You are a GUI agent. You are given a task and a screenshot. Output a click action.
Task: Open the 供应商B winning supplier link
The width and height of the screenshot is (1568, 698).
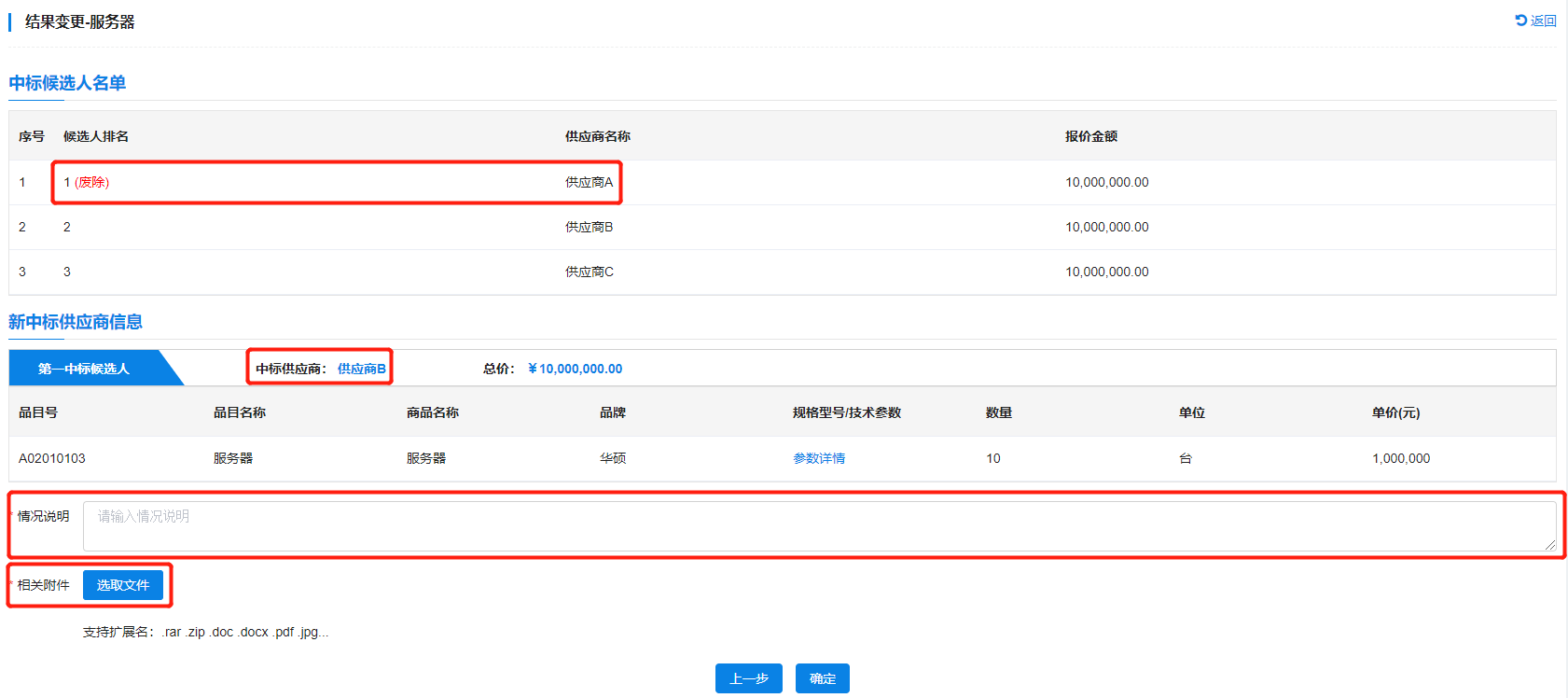[x=361, y=369]
